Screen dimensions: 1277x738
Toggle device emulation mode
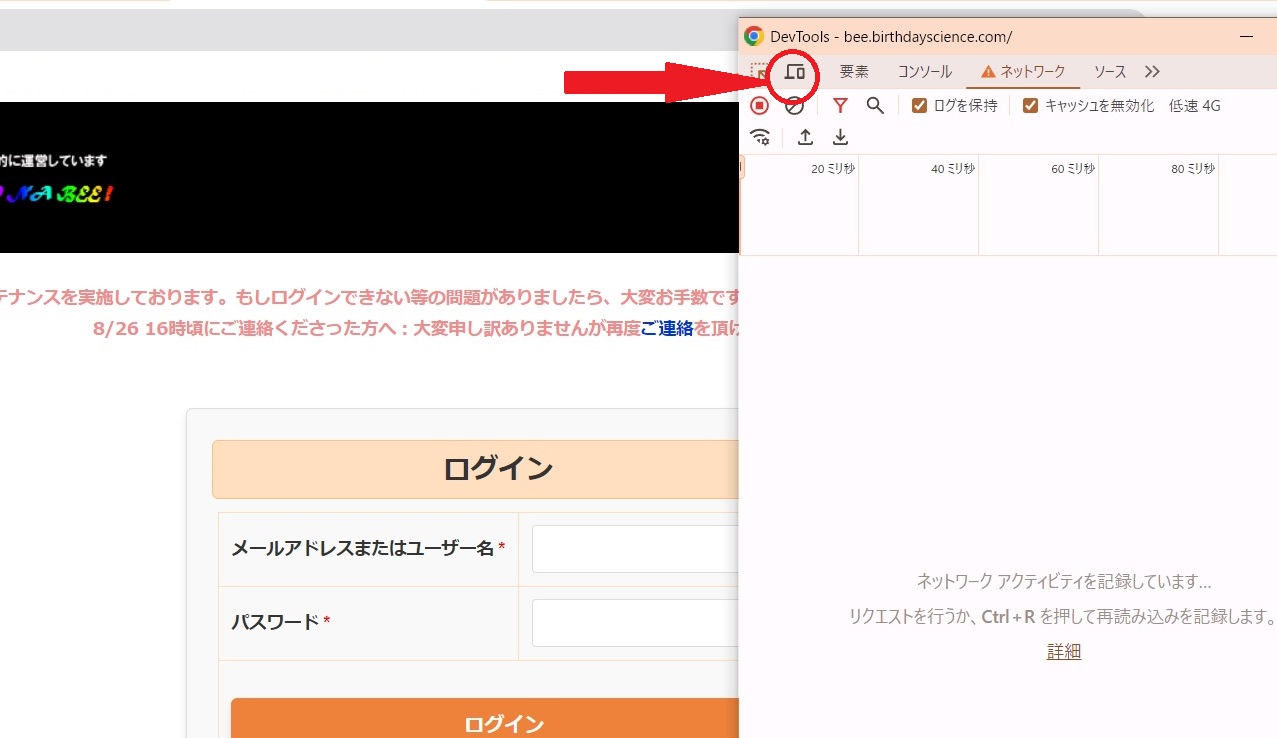tap(795, 71)
